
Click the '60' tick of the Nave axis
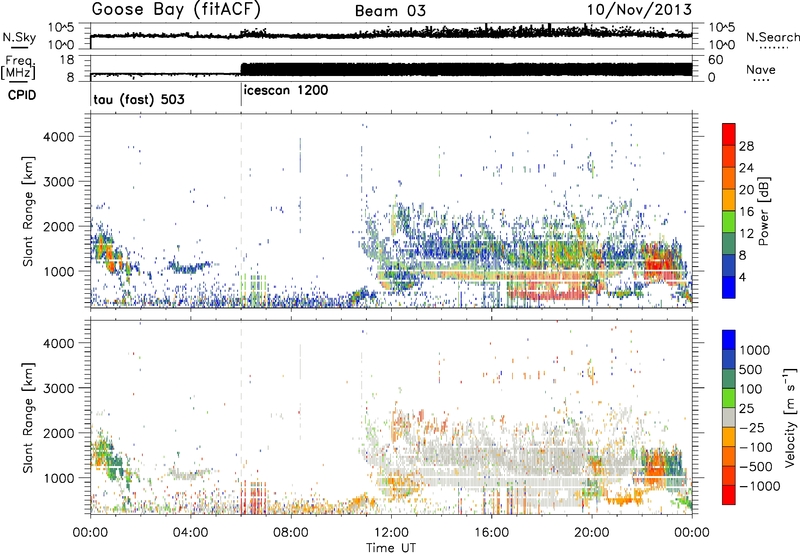tap(716, 60)
